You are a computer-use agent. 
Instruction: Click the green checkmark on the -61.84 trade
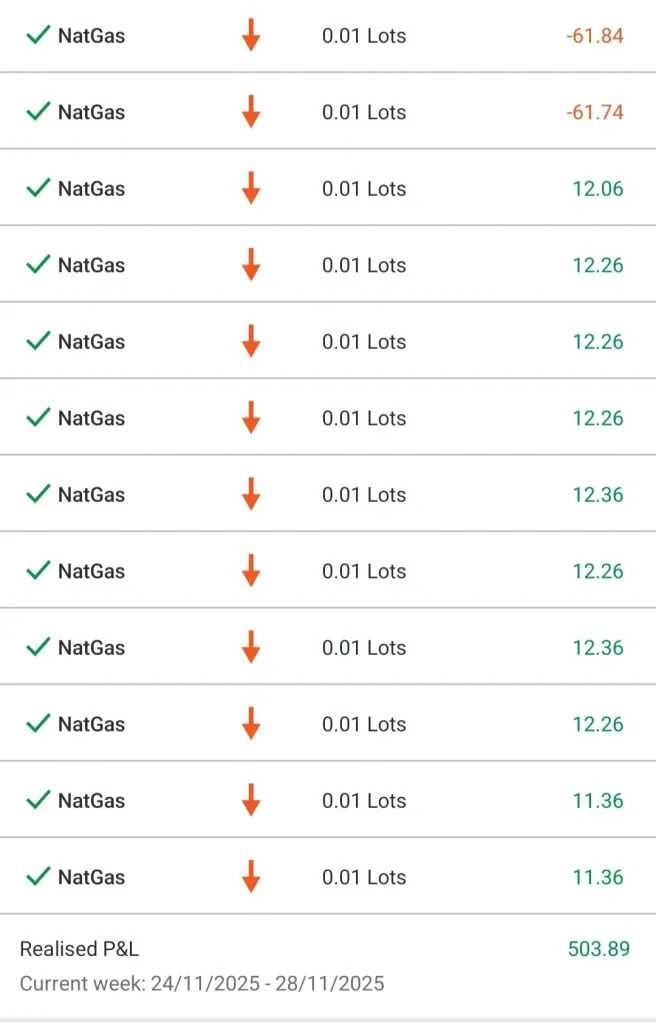pos(38,35)
